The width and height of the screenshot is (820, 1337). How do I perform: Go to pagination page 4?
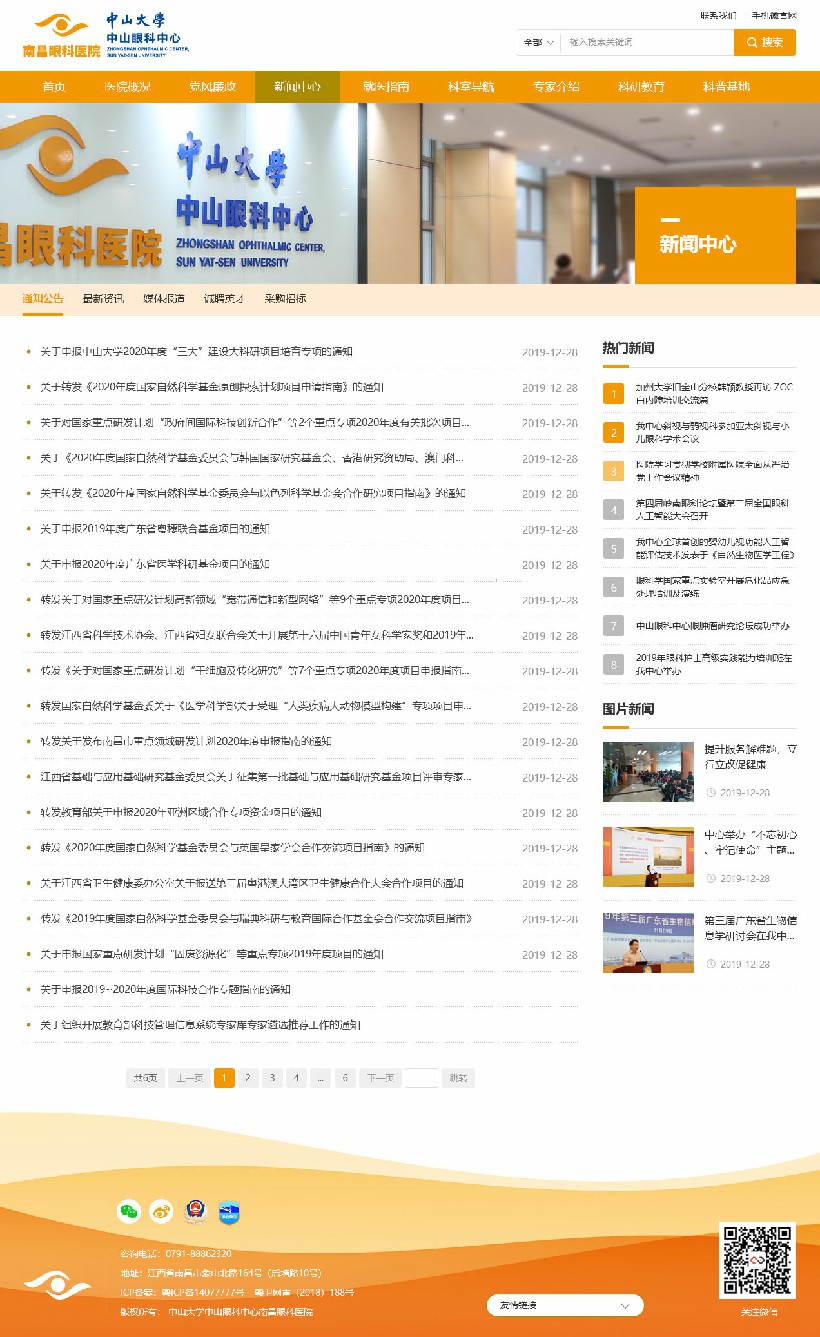297,1078
